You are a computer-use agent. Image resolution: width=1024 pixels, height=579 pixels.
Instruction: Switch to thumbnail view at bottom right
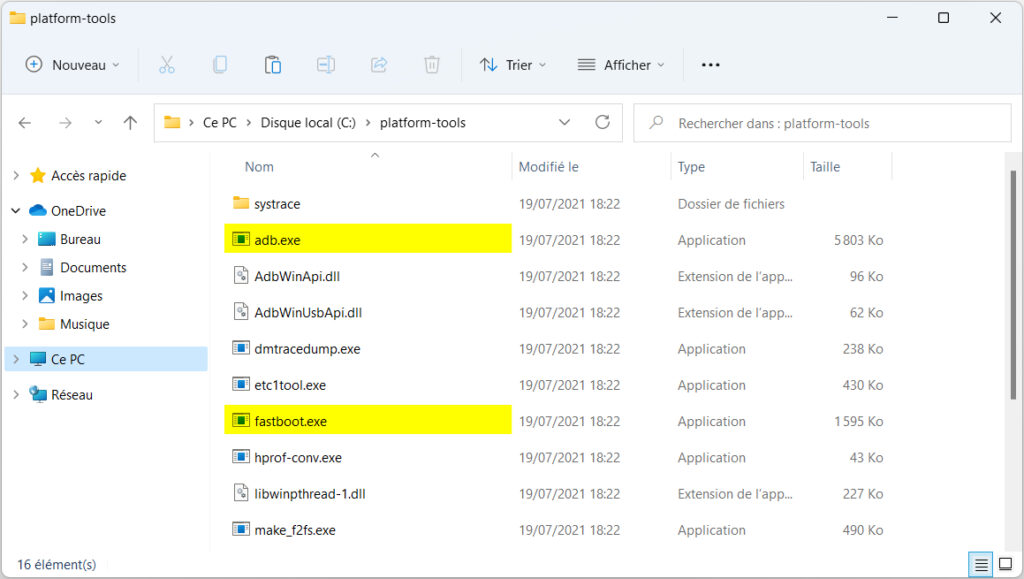1005,565
